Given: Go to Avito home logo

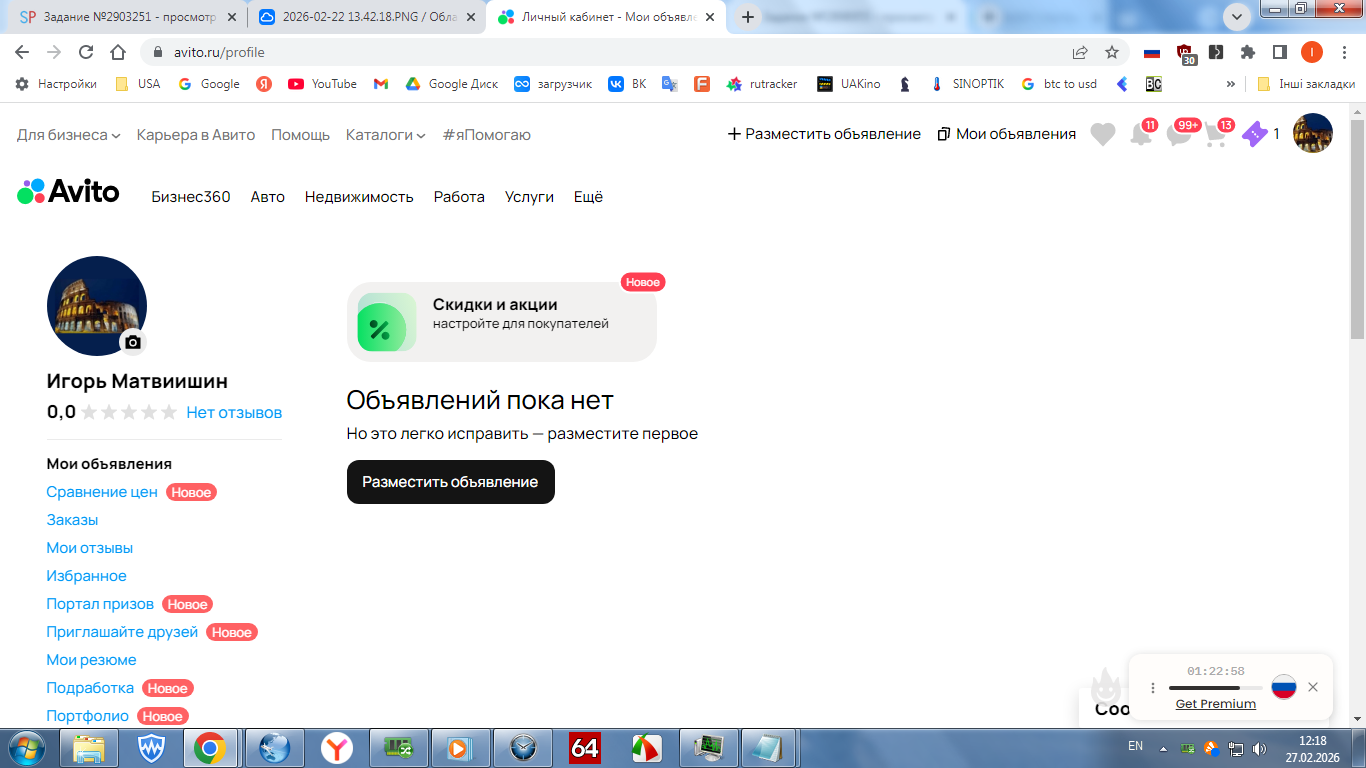Looking at the screenshot, I should click(x=68, y=192).
